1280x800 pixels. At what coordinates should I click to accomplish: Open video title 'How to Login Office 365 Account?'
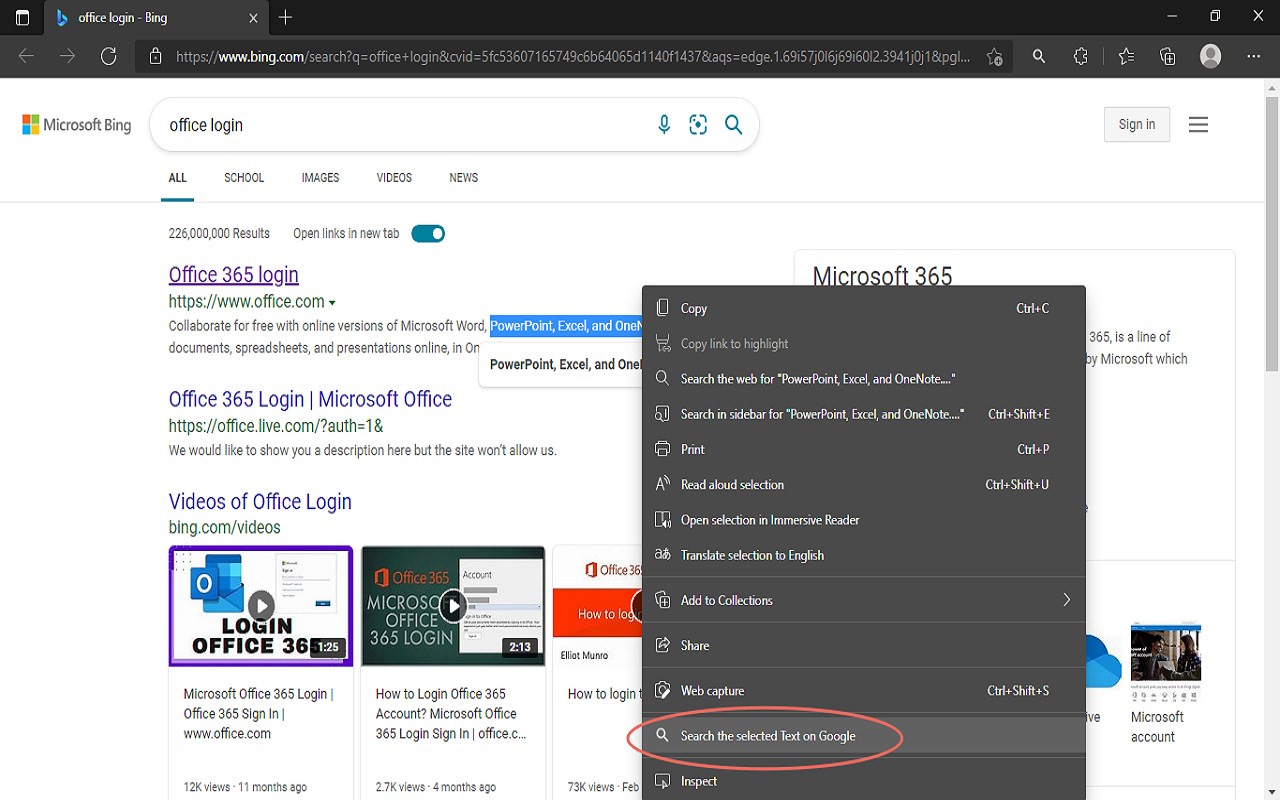(451, 713)
